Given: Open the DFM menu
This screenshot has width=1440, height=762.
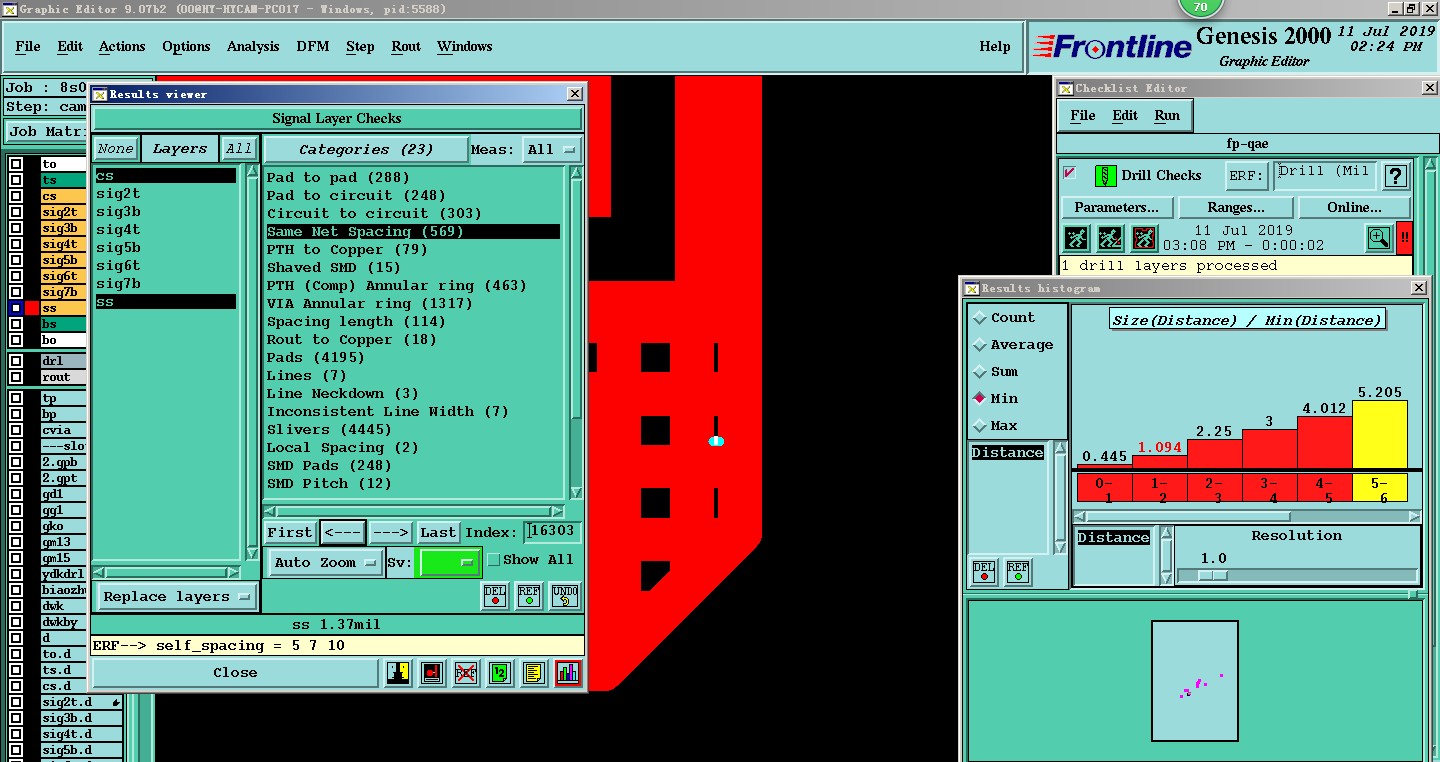Looking at the screenshot, I should pos(313,47).
